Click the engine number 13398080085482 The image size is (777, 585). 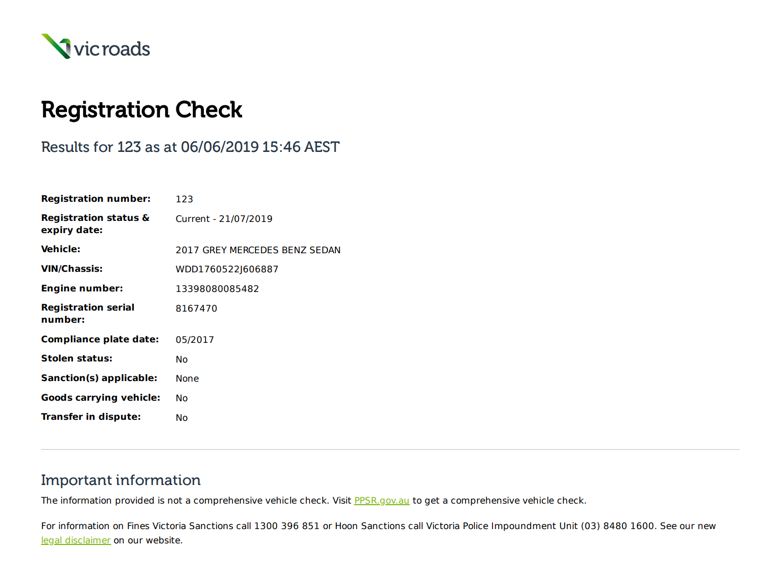pos(217,289)
